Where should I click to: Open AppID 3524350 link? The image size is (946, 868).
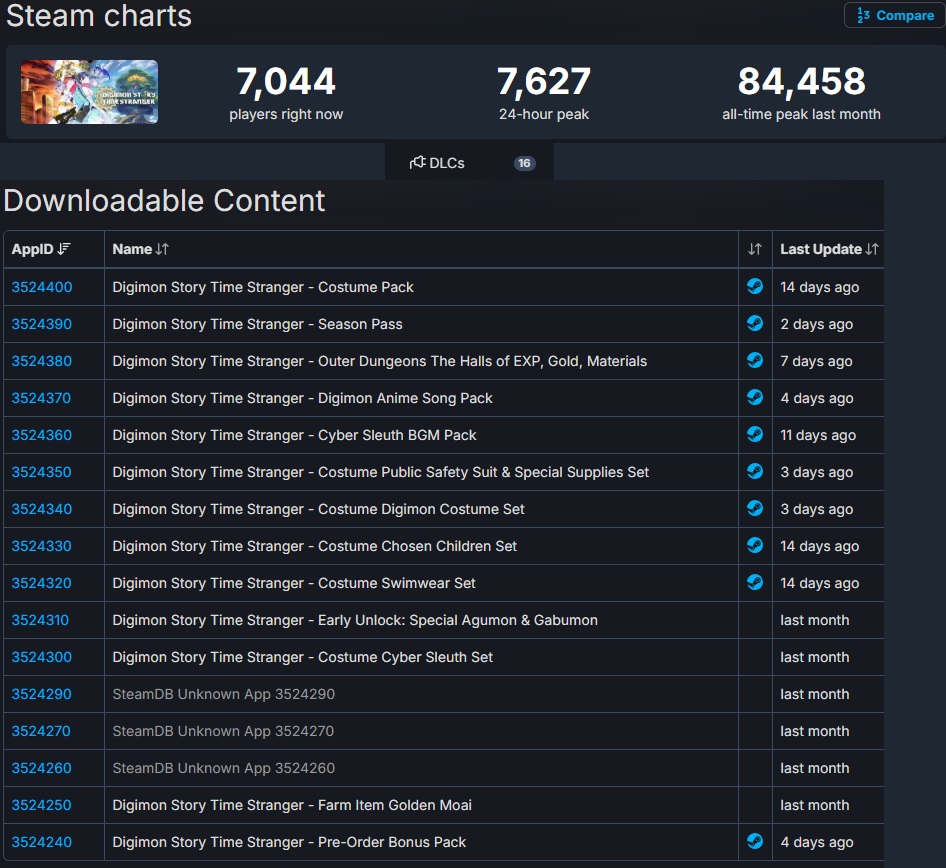[41, 472]
